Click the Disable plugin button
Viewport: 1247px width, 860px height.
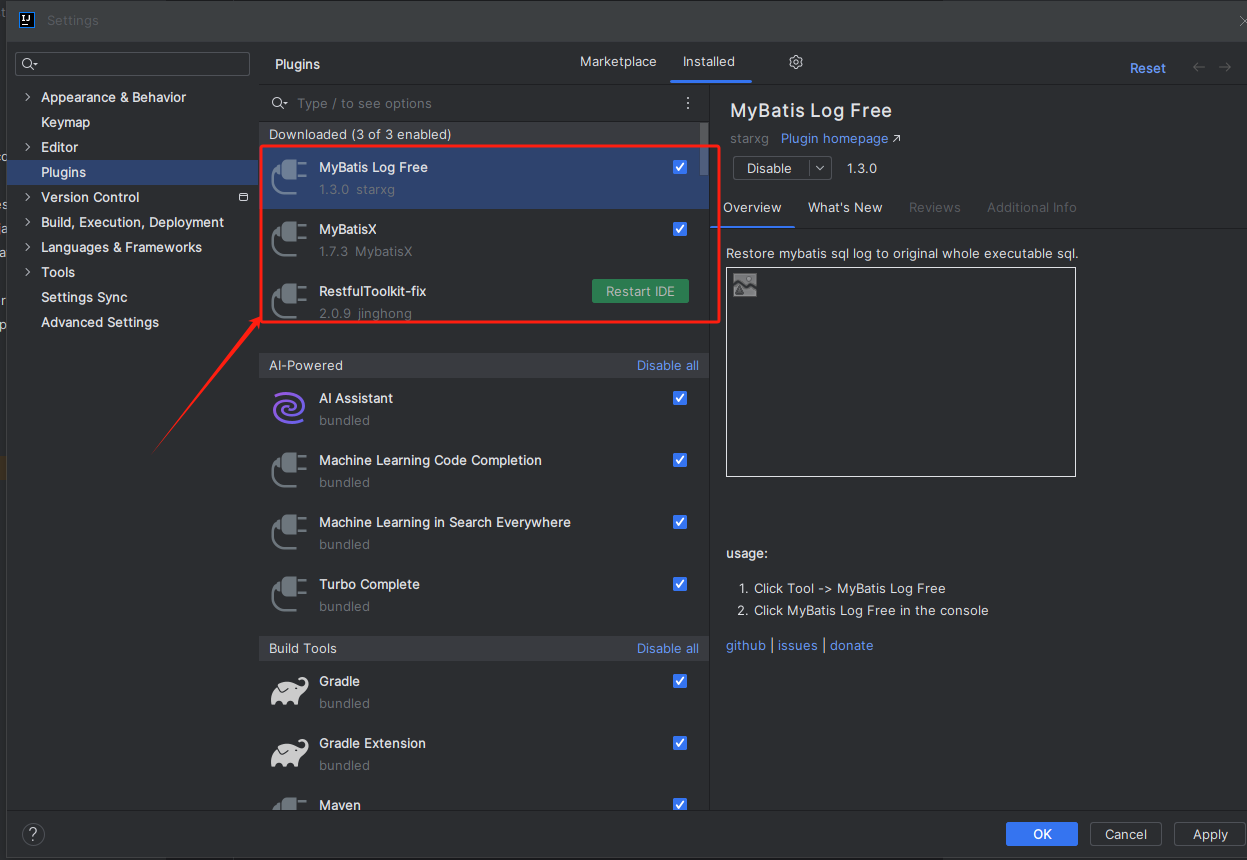770,168
